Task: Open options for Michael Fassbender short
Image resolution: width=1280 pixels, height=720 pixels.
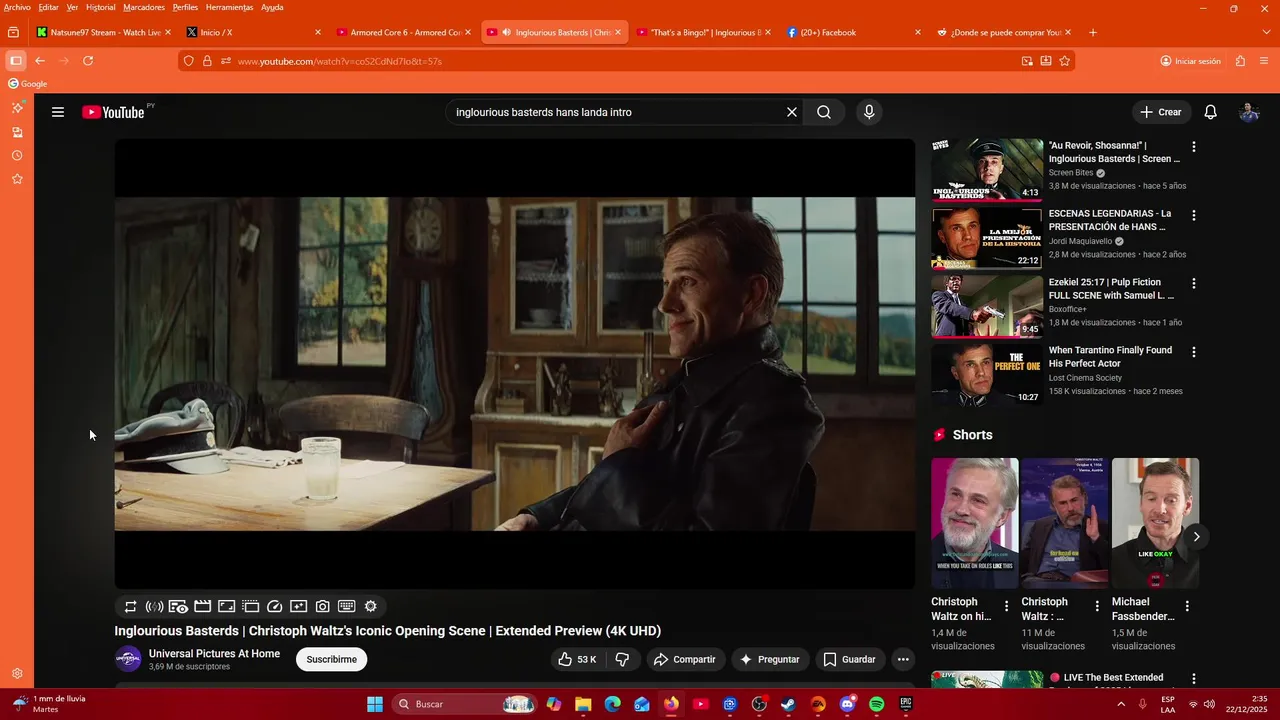Action: pyautogui.click(x=1187, y=606)
